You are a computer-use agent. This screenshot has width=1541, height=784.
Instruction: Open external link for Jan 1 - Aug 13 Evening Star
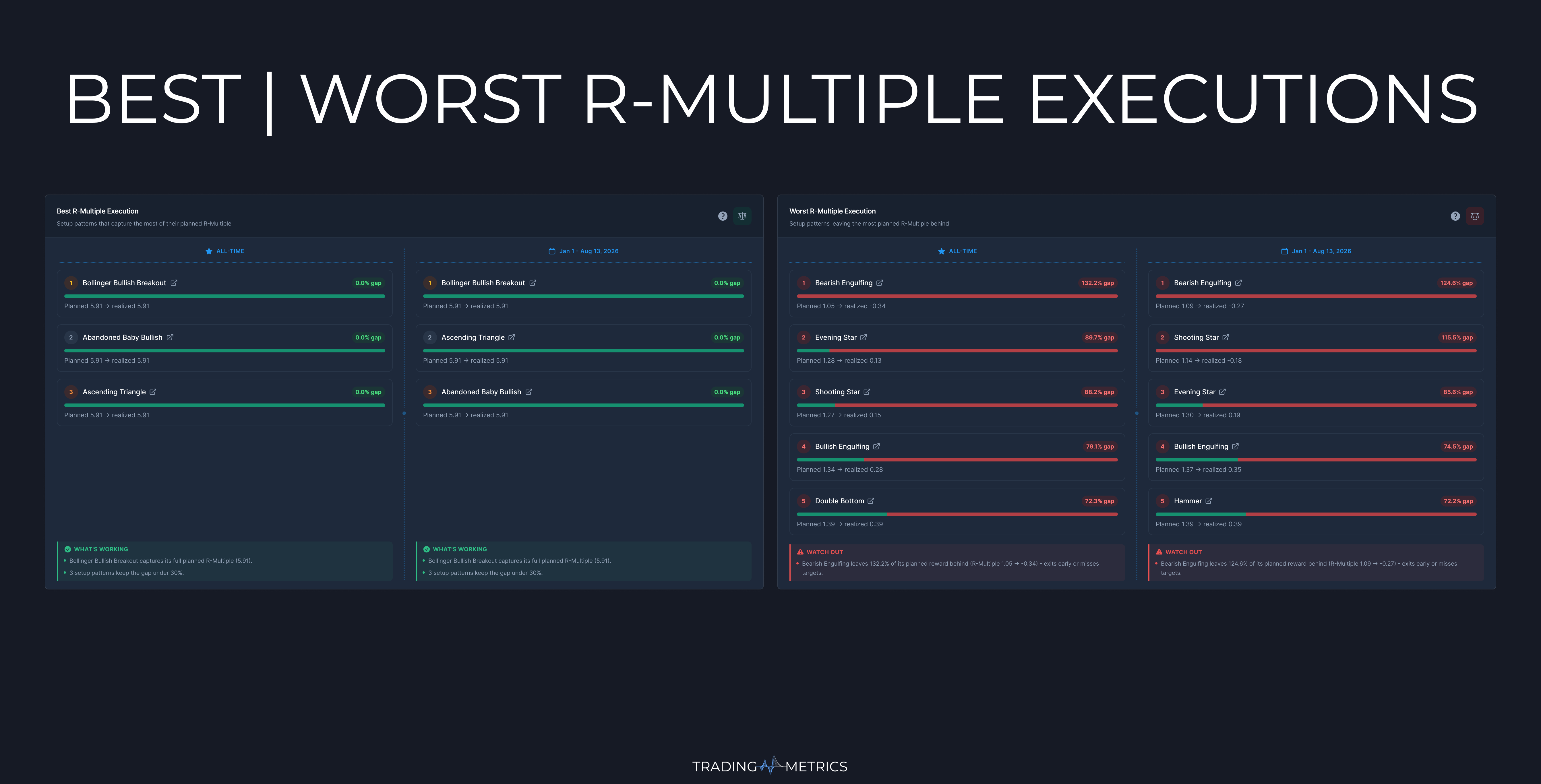1223,392
